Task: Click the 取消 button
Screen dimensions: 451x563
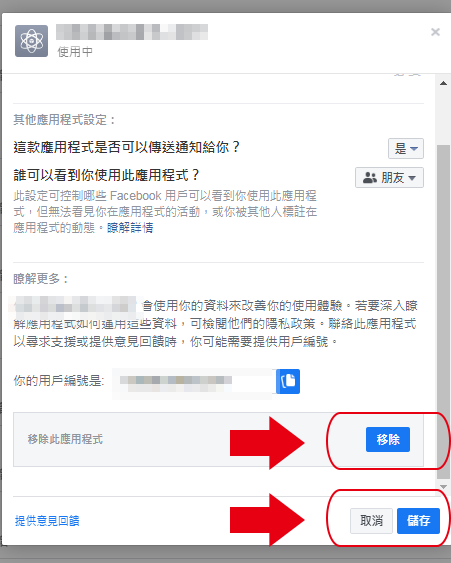Action: pos(371,521)
